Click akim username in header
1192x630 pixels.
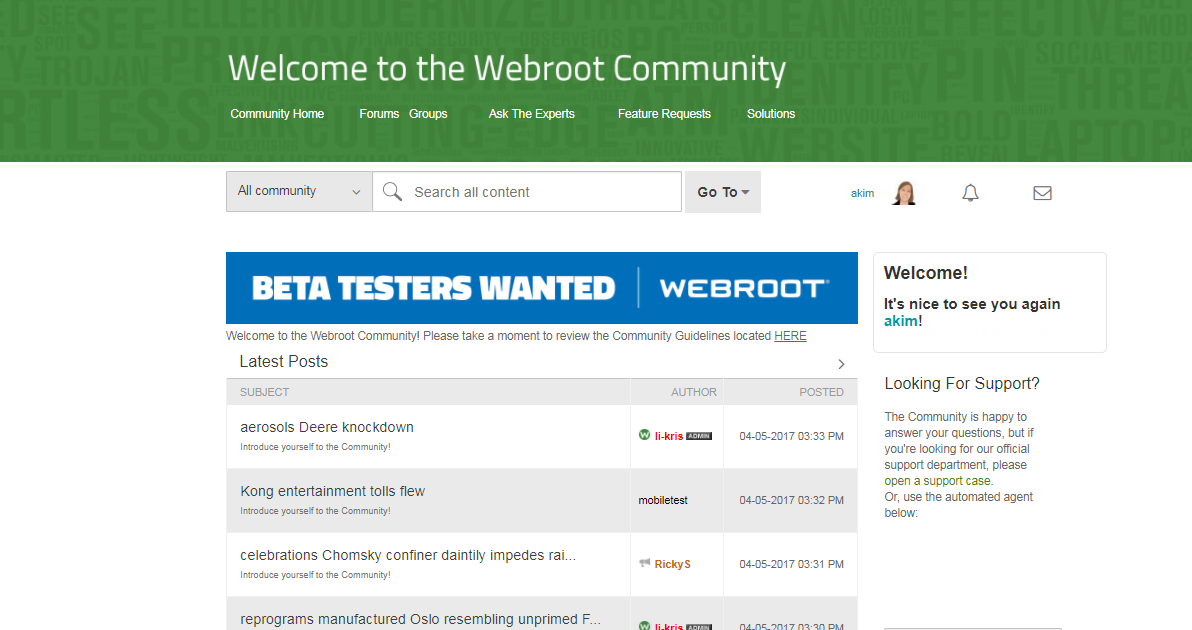[x=862, y=193]
